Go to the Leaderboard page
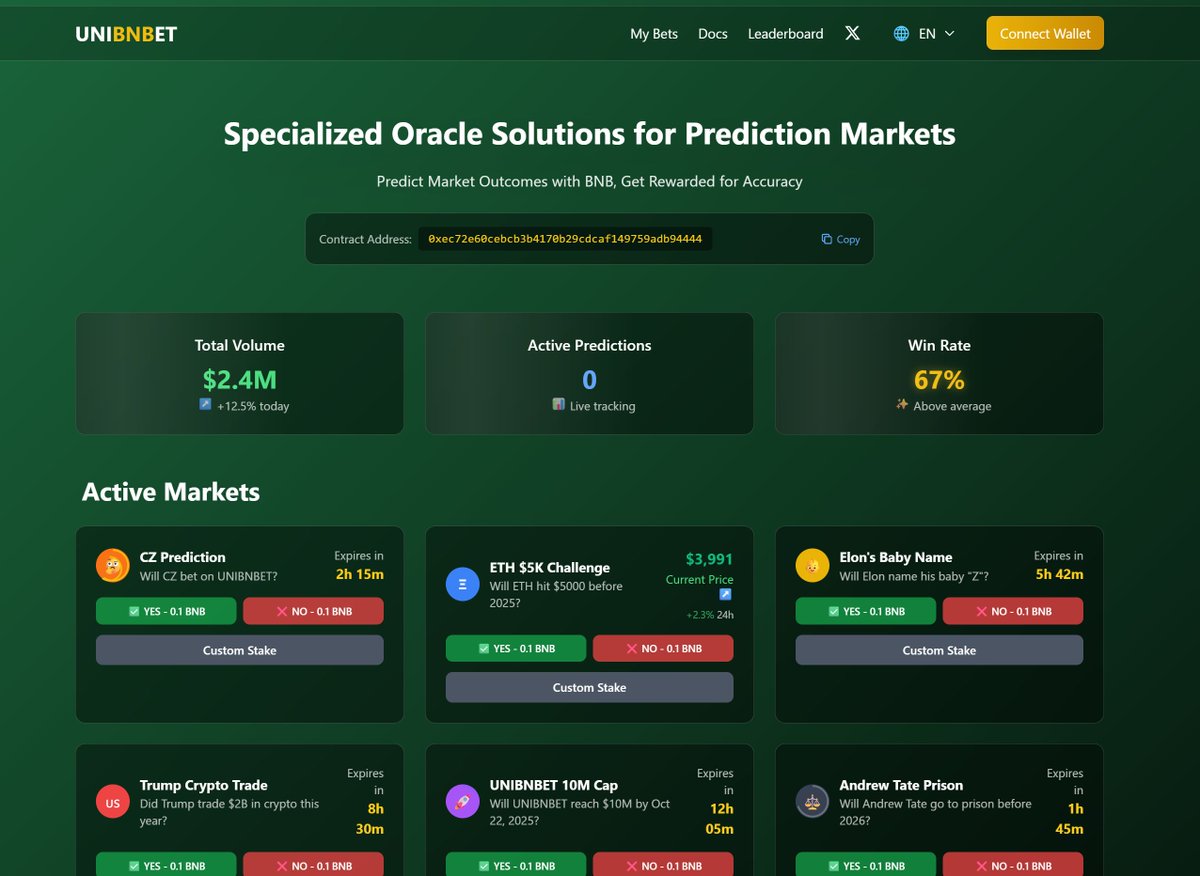The height and width of the screenshot is (876, 1200). pyautogui.click(x=786, y=33)
